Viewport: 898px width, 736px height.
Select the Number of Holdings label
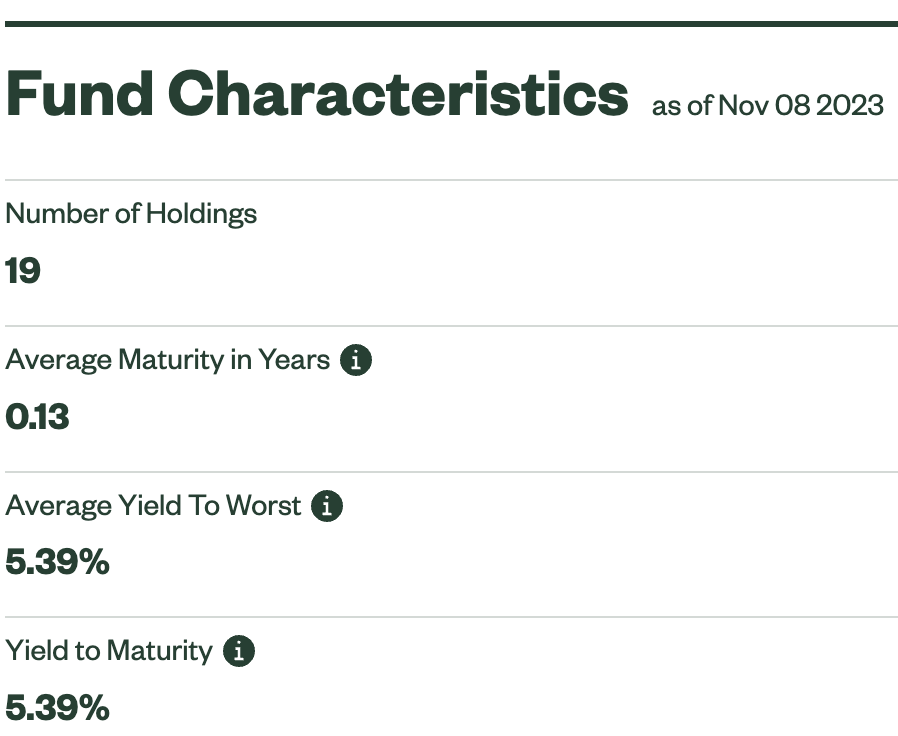point(131,213)
